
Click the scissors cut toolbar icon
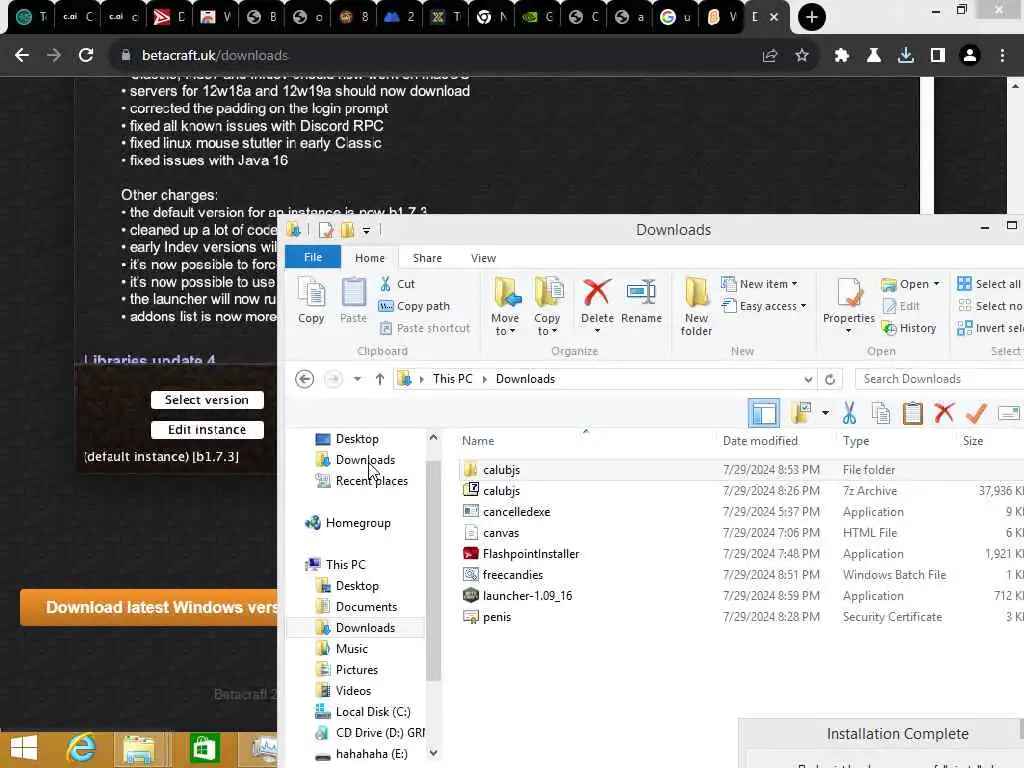click(849, 413)
